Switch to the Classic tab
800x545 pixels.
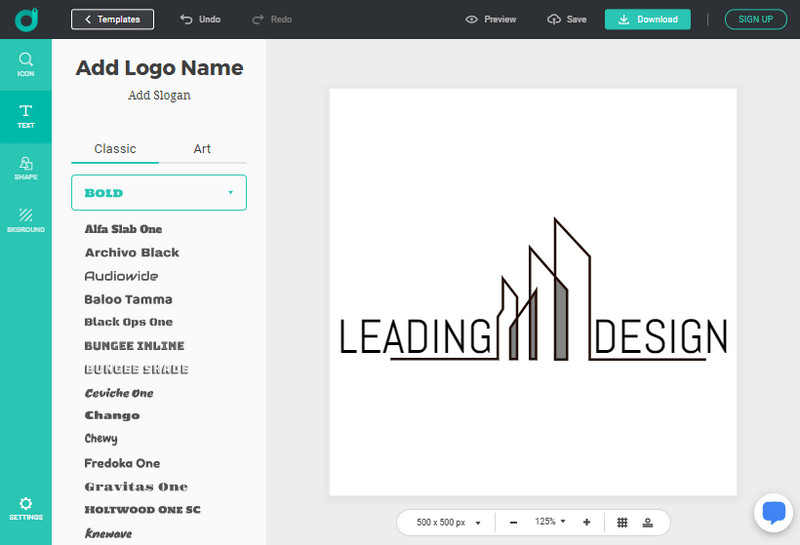point(115,149)
